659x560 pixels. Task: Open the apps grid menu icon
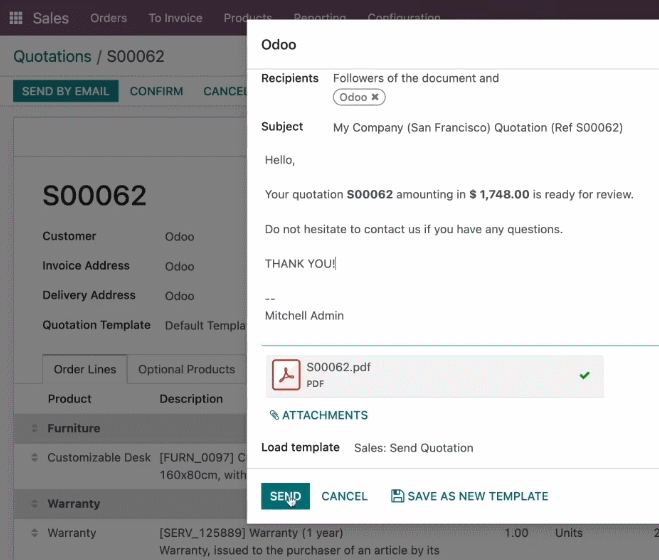coord(16,18)
